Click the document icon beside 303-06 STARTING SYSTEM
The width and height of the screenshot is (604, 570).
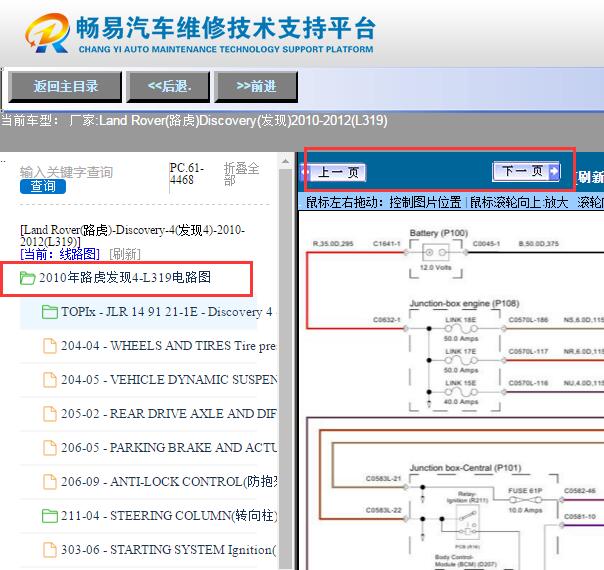(x=50, y=549)
